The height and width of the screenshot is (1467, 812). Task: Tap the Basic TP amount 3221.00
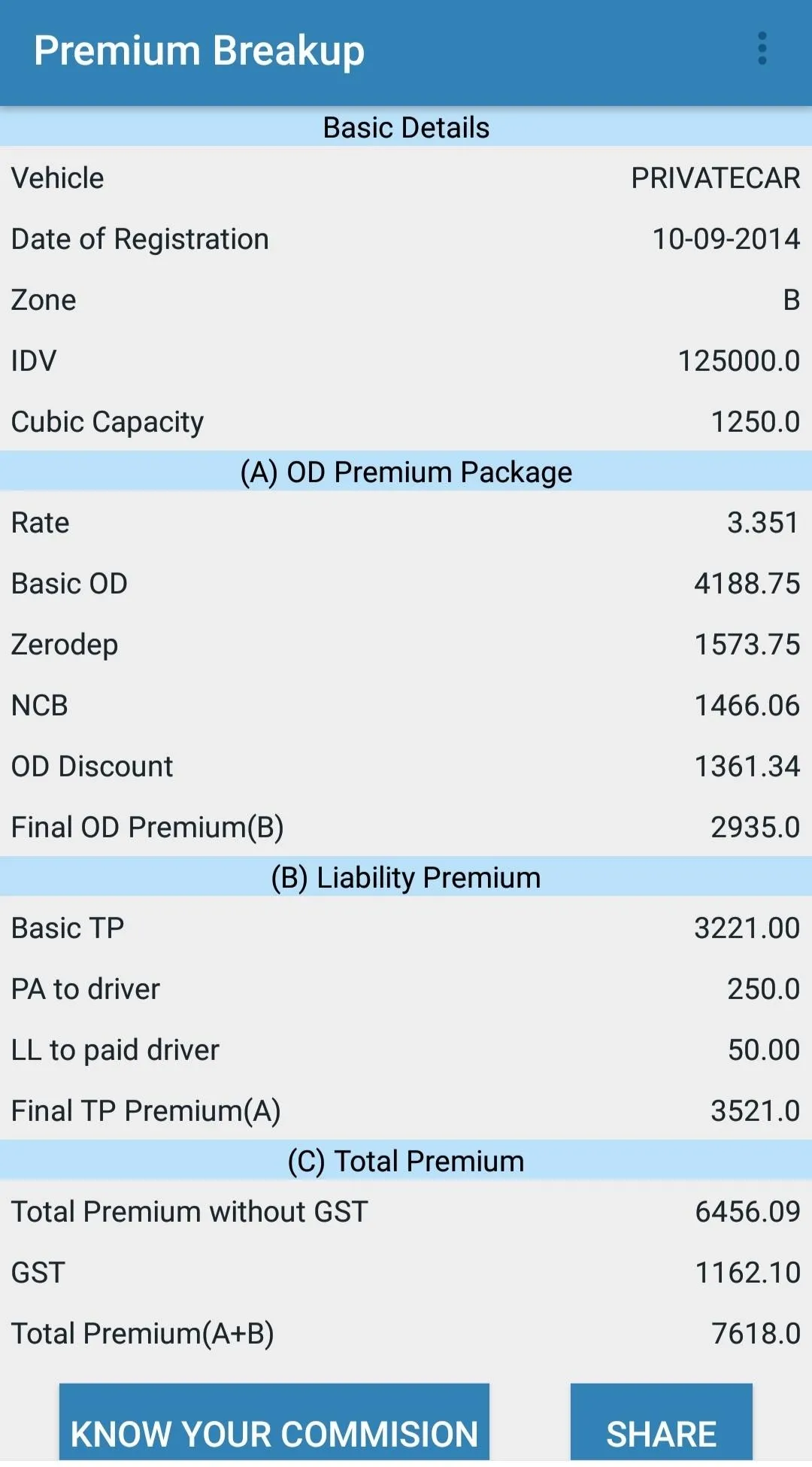[747, 928]
